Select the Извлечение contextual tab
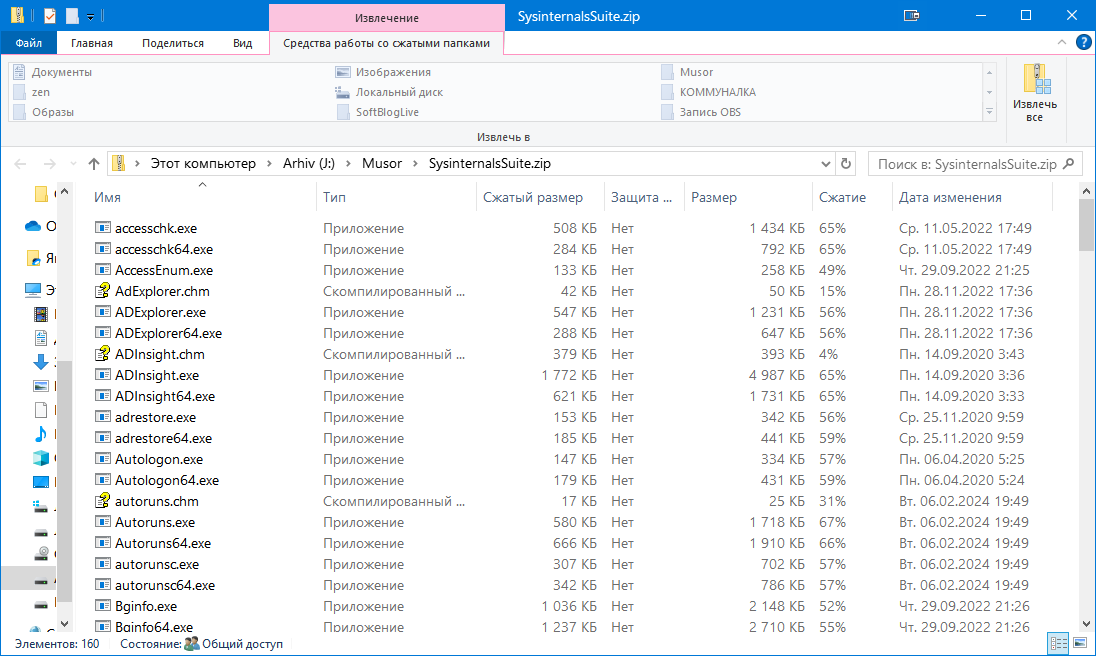 pyautogui.click(x=387, y=17)
